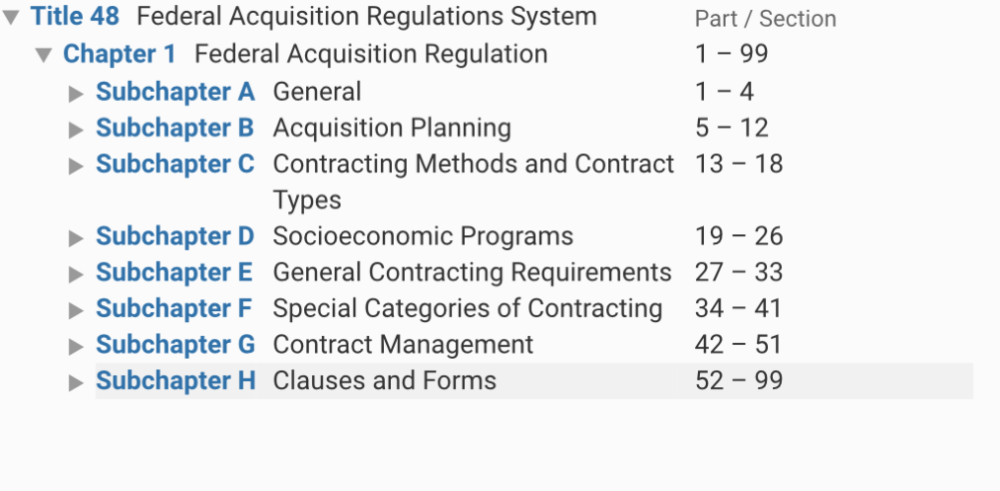
Task: Expand Subchapter A arrow
Action: (x=76, y=93)
